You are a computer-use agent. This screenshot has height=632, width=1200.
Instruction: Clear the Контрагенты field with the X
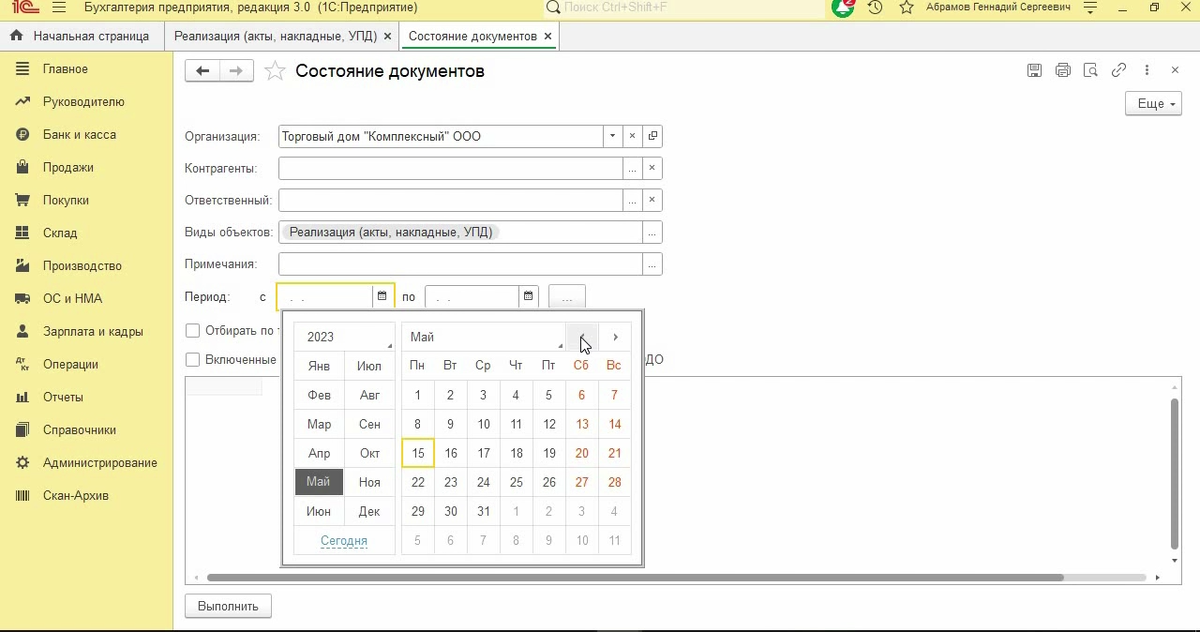coord(652,168)
